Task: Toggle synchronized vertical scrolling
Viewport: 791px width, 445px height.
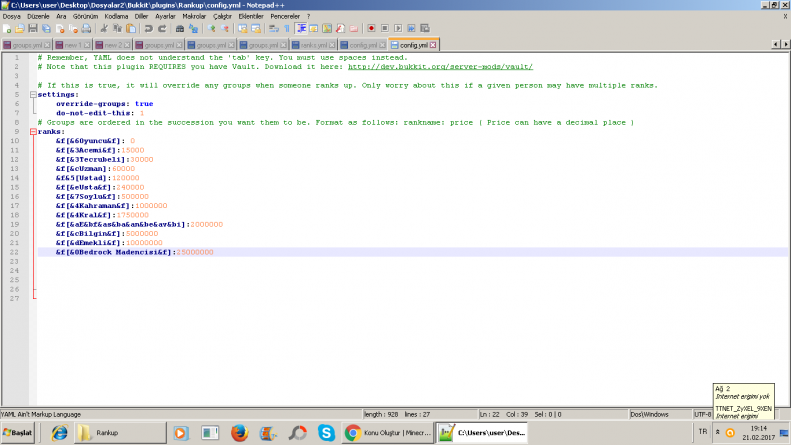Action: coord(243,29)
